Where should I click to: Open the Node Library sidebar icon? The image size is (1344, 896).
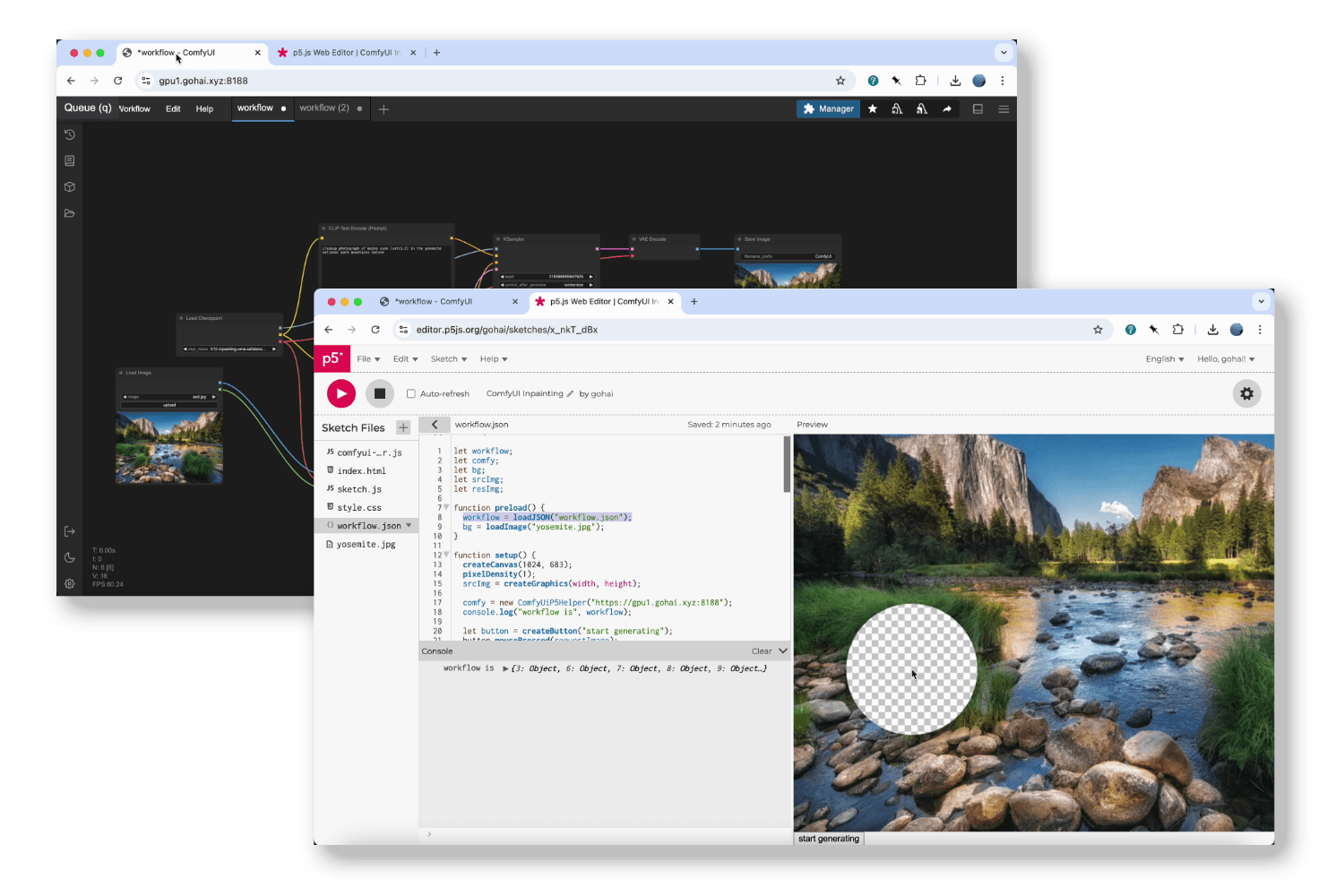pyautogui.click(x=70, y=186)
